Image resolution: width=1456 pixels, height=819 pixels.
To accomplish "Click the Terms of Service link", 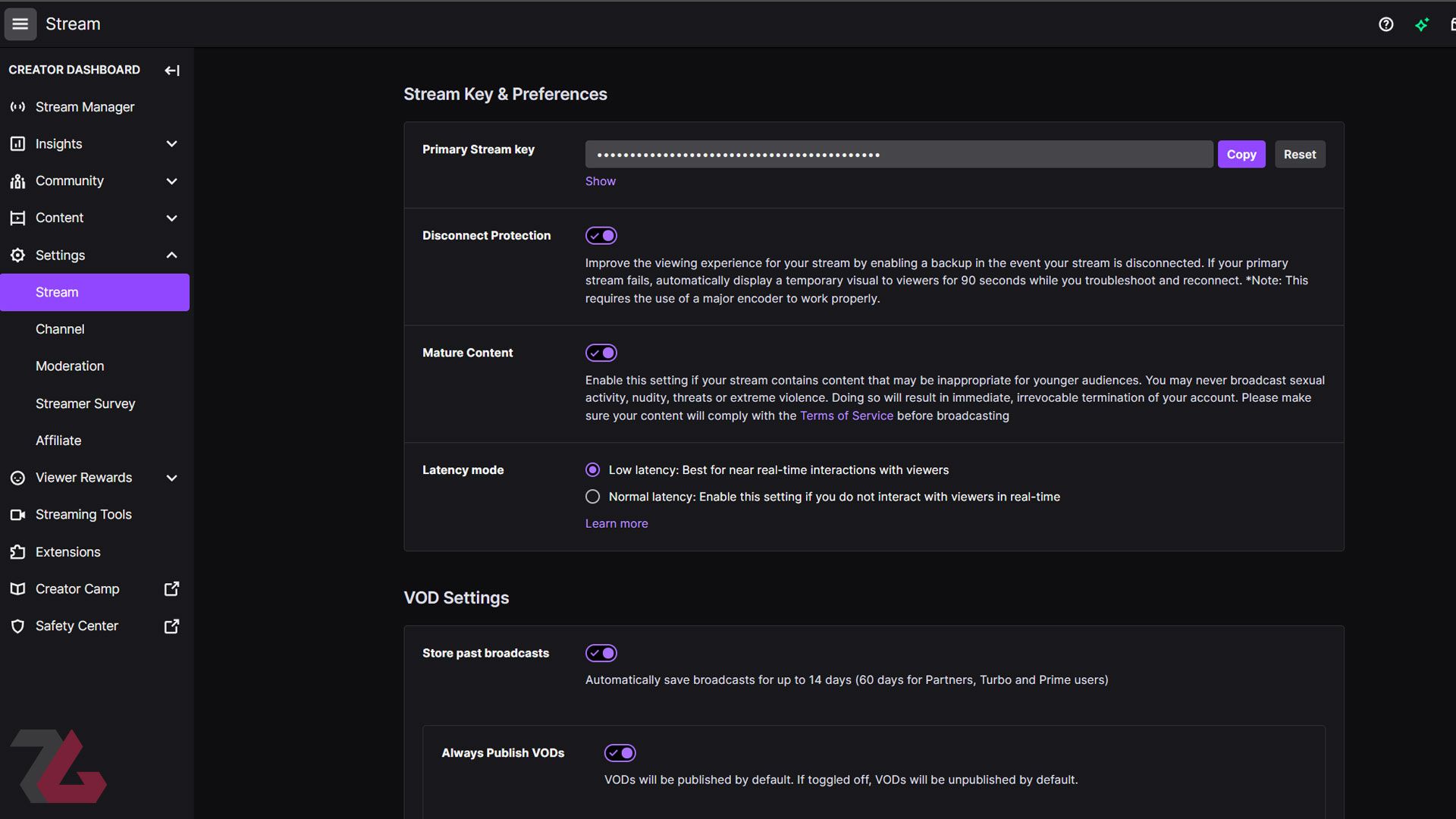I will [x=846, y=415].
